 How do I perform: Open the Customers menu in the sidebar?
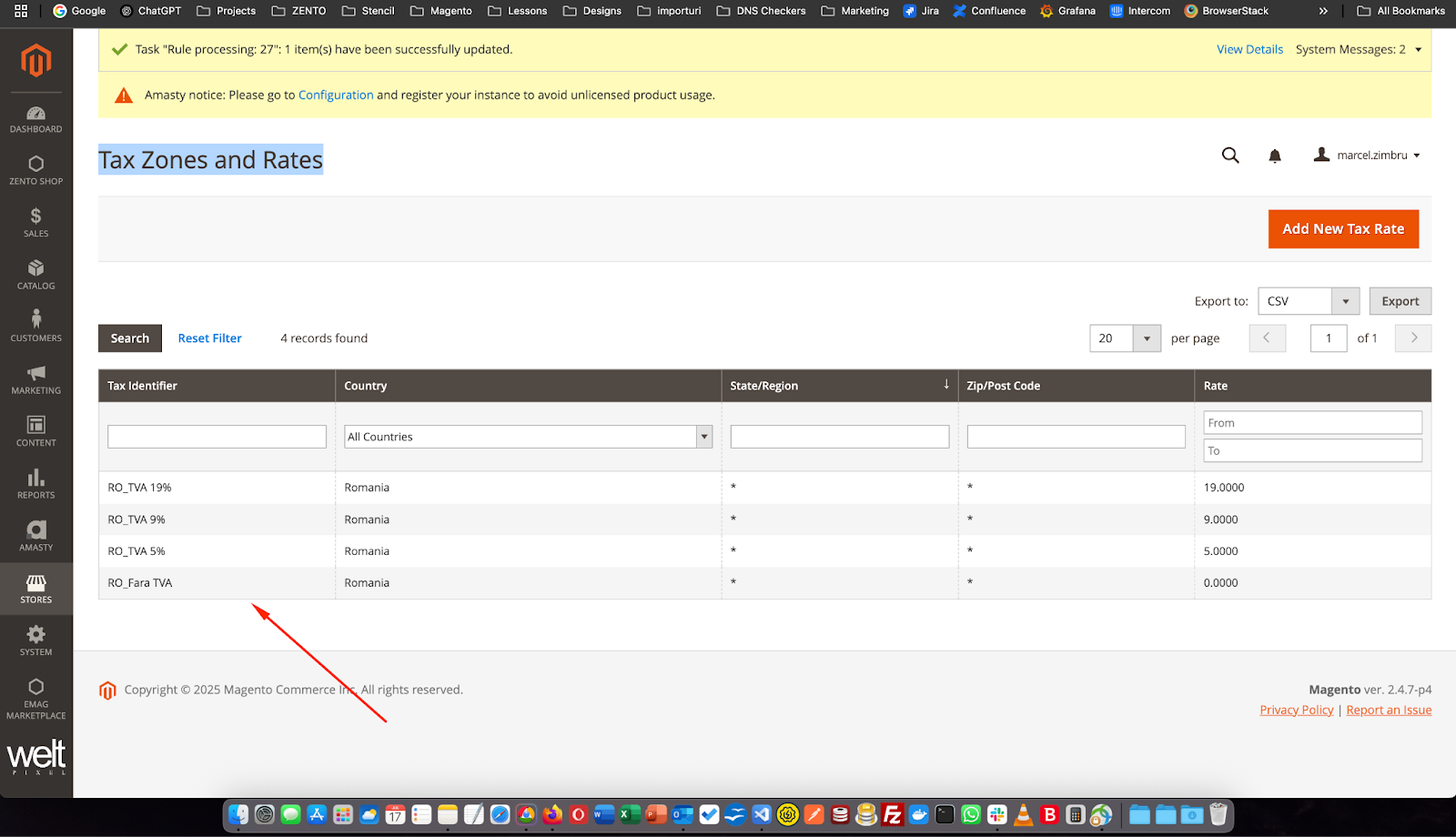pyautogui.click(x=36, y=327)
